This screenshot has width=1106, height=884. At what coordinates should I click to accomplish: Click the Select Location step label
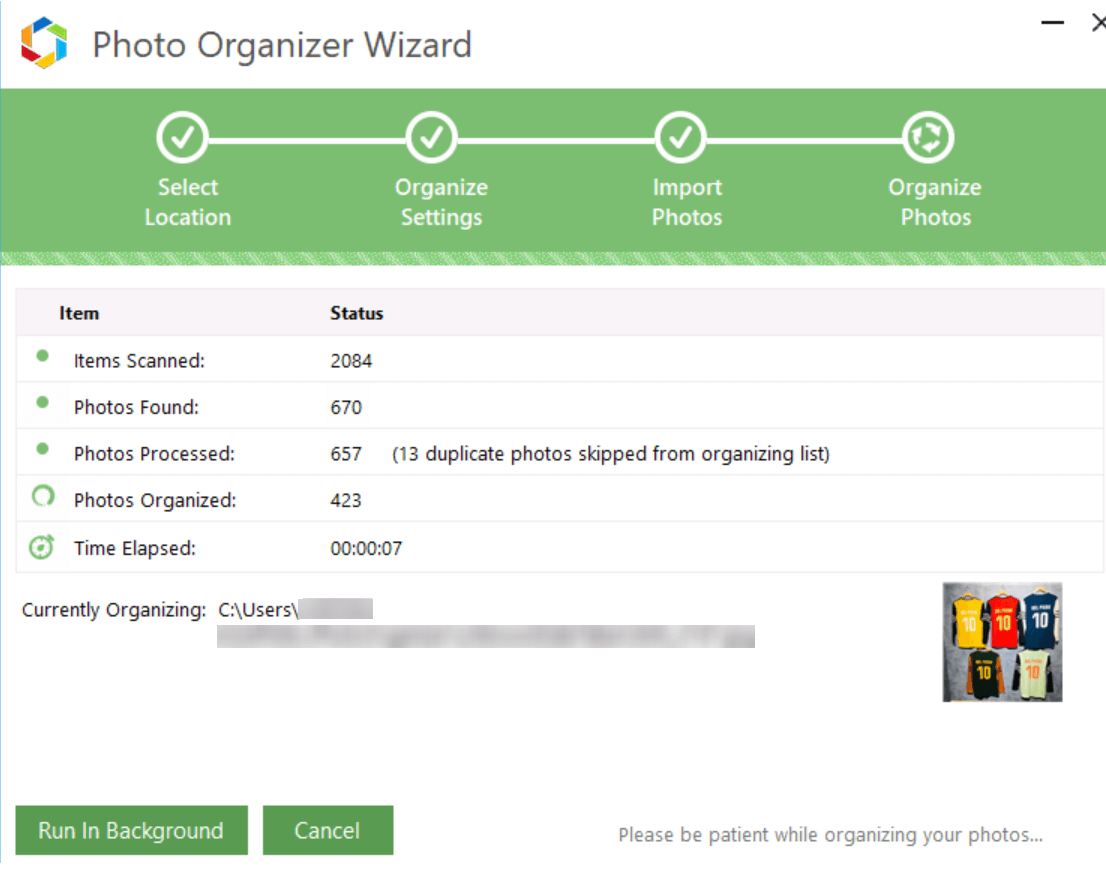click(x=186, y=201)
